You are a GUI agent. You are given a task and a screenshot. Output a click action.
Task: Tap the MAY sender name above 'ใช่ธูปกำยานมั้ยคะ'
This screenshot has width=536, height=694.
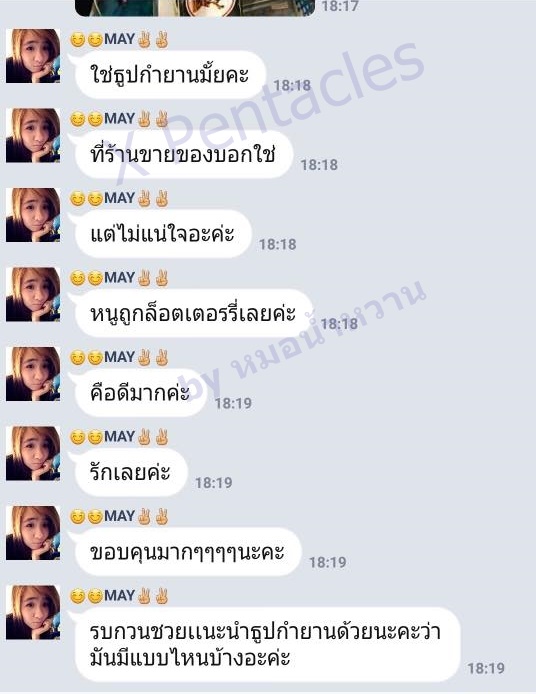(x=120, y=39)
